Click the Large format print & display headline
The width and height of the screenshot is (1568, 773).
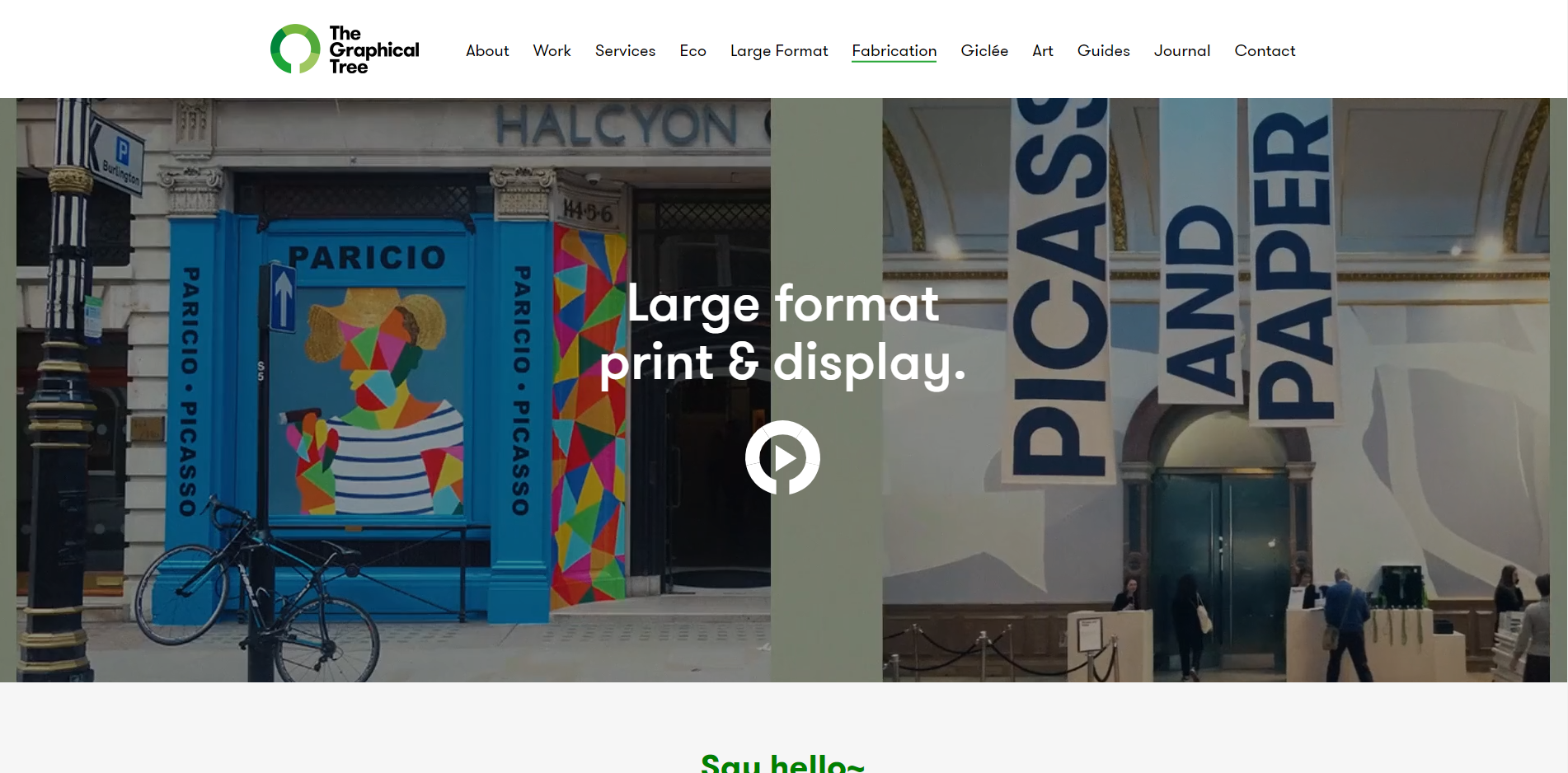(x=782, y=334)
